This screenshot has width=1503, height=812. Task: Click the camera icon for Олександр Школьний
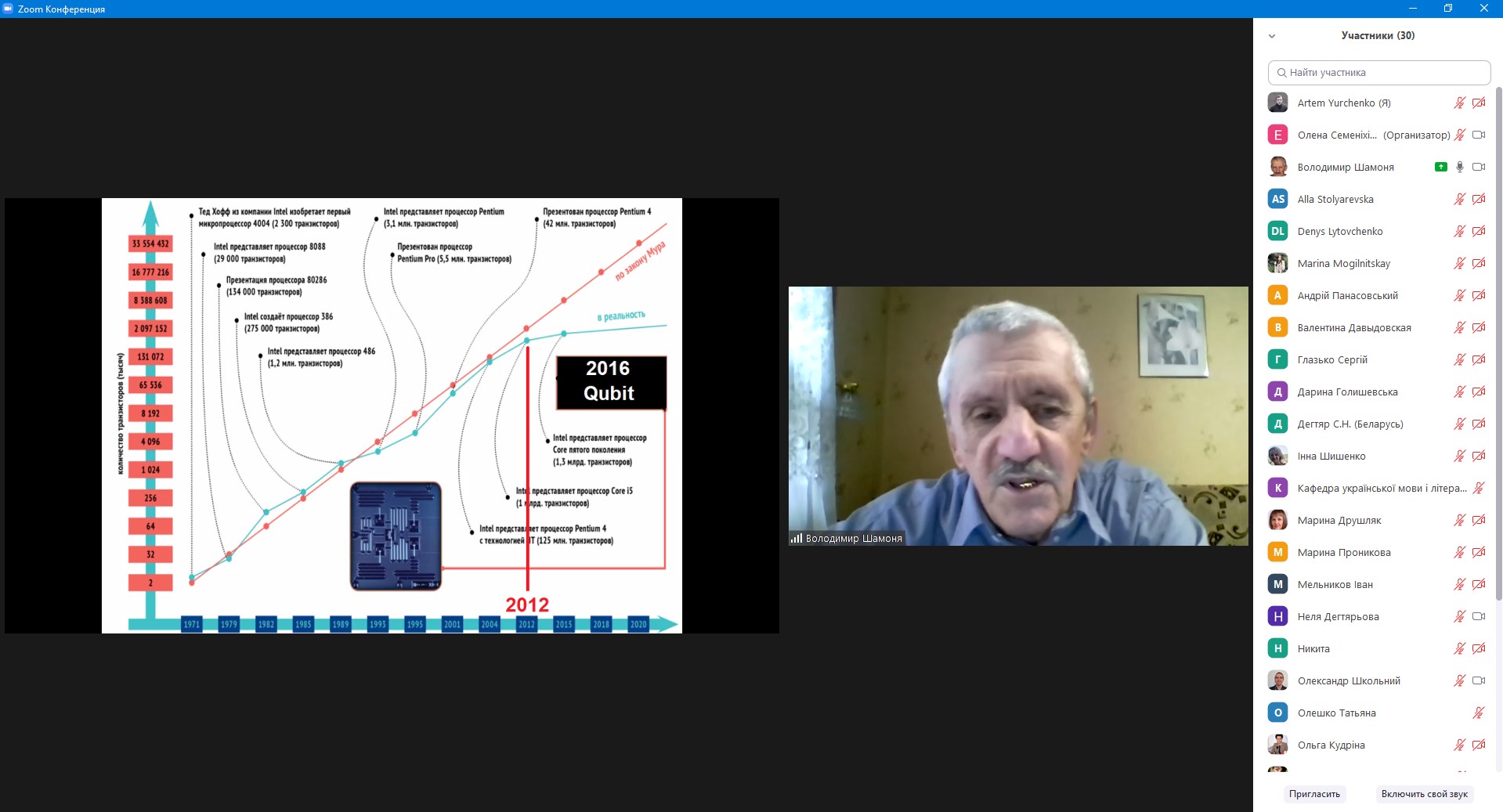pos(1478,680)
